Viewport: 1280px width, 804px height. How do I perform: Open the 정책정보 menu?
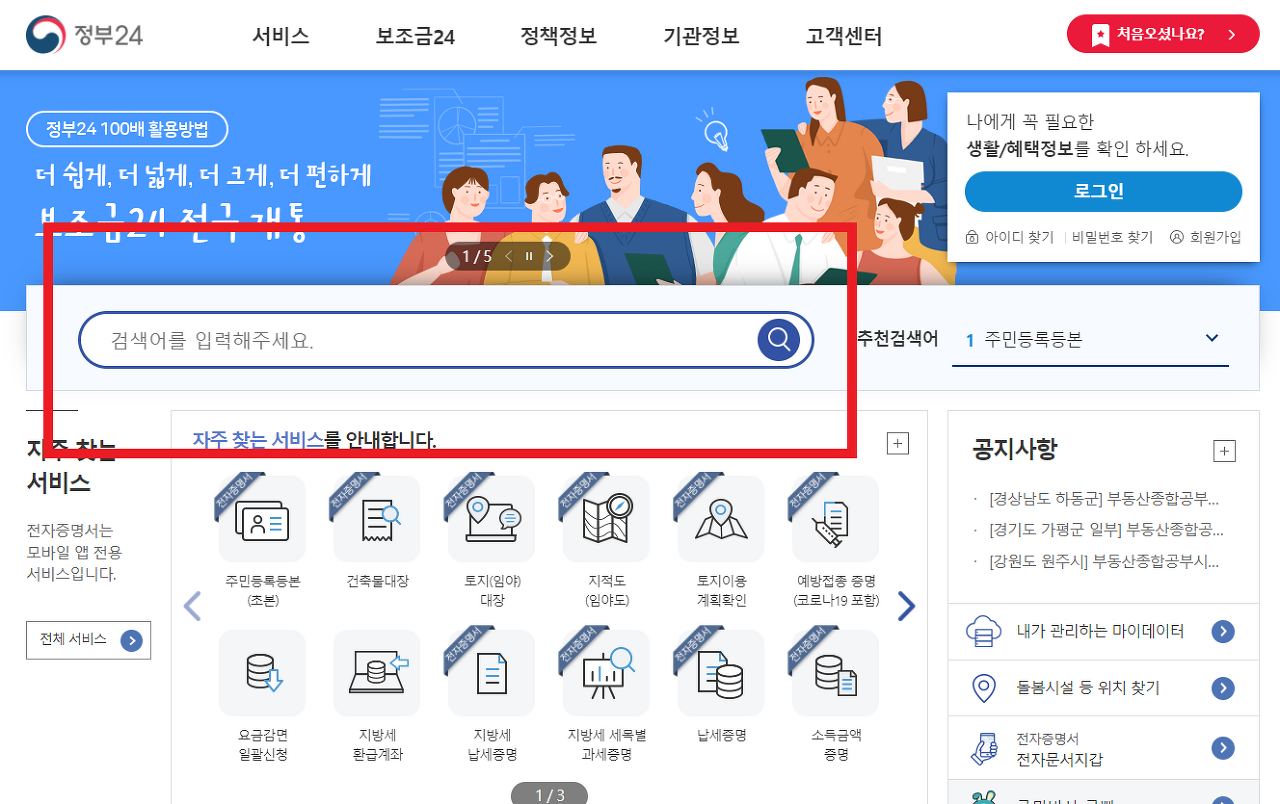click(559, 37)
